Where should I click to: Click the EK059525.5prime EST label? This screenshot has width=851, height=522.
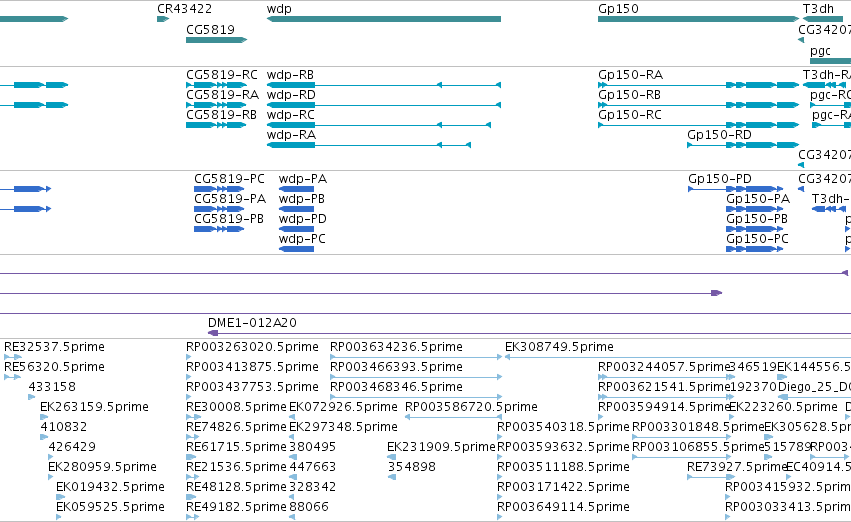pos(110,507)
